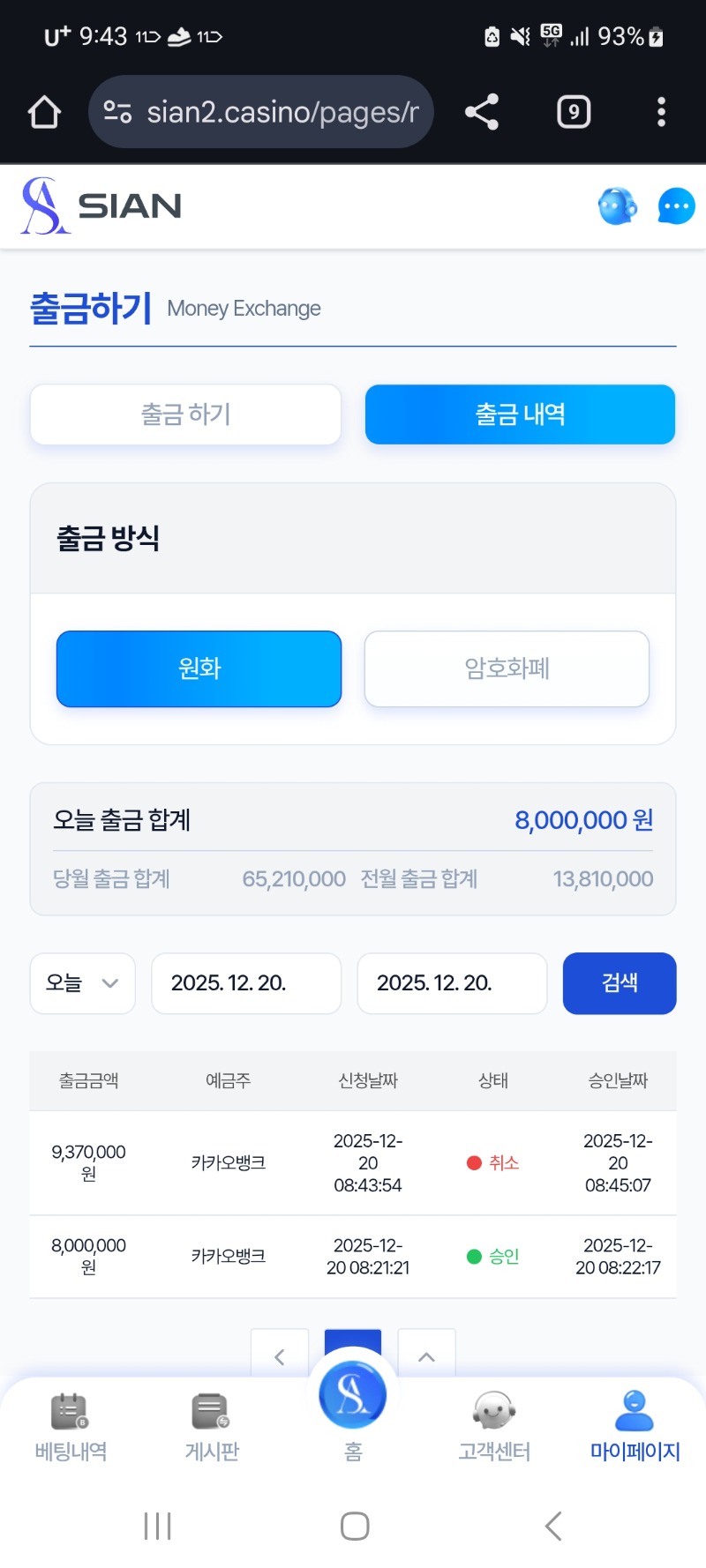
Task: Select 원화 withdrawal method
Action: [199, 668]
